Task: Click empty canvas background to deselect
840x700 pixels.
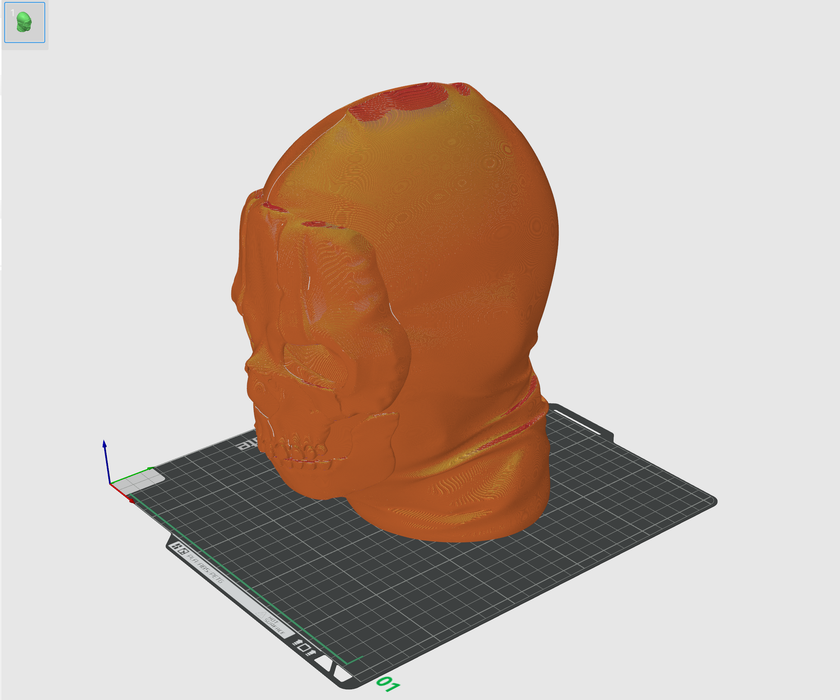Action: pos(700,150)
